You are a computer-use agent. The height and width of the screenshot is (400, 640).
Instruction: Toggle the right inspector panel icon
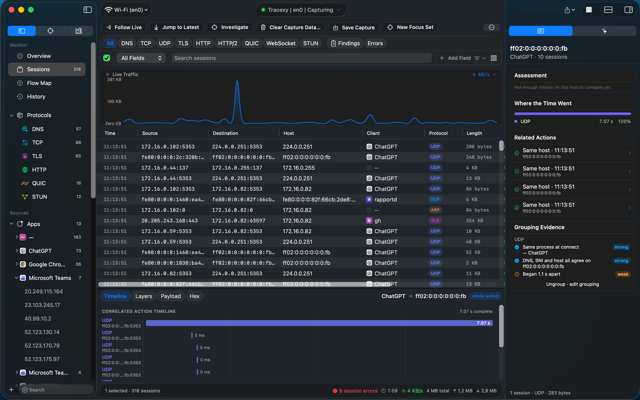coord(628,10)
